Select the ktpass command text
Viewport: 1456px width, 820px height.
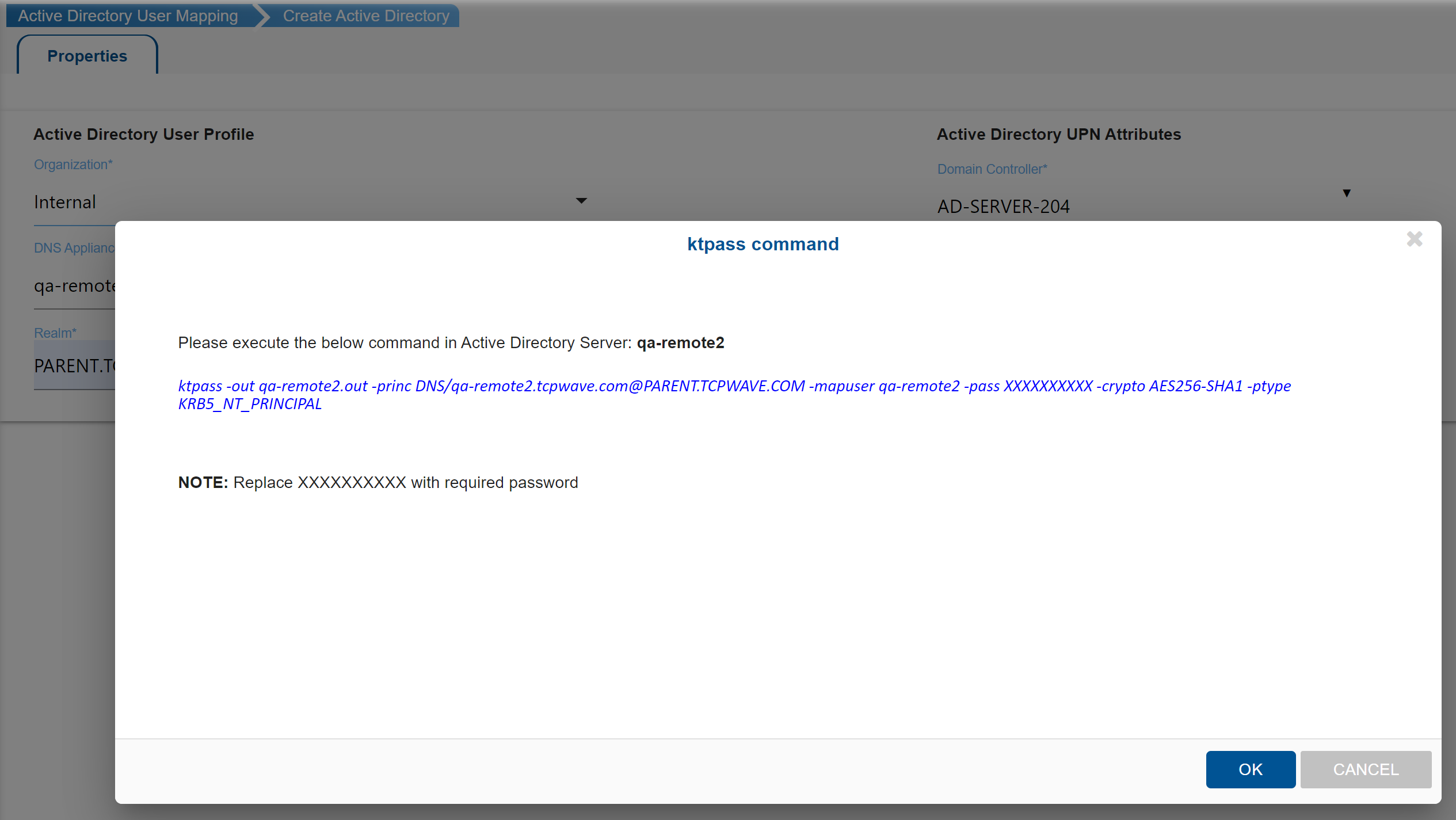coord(734,395)
